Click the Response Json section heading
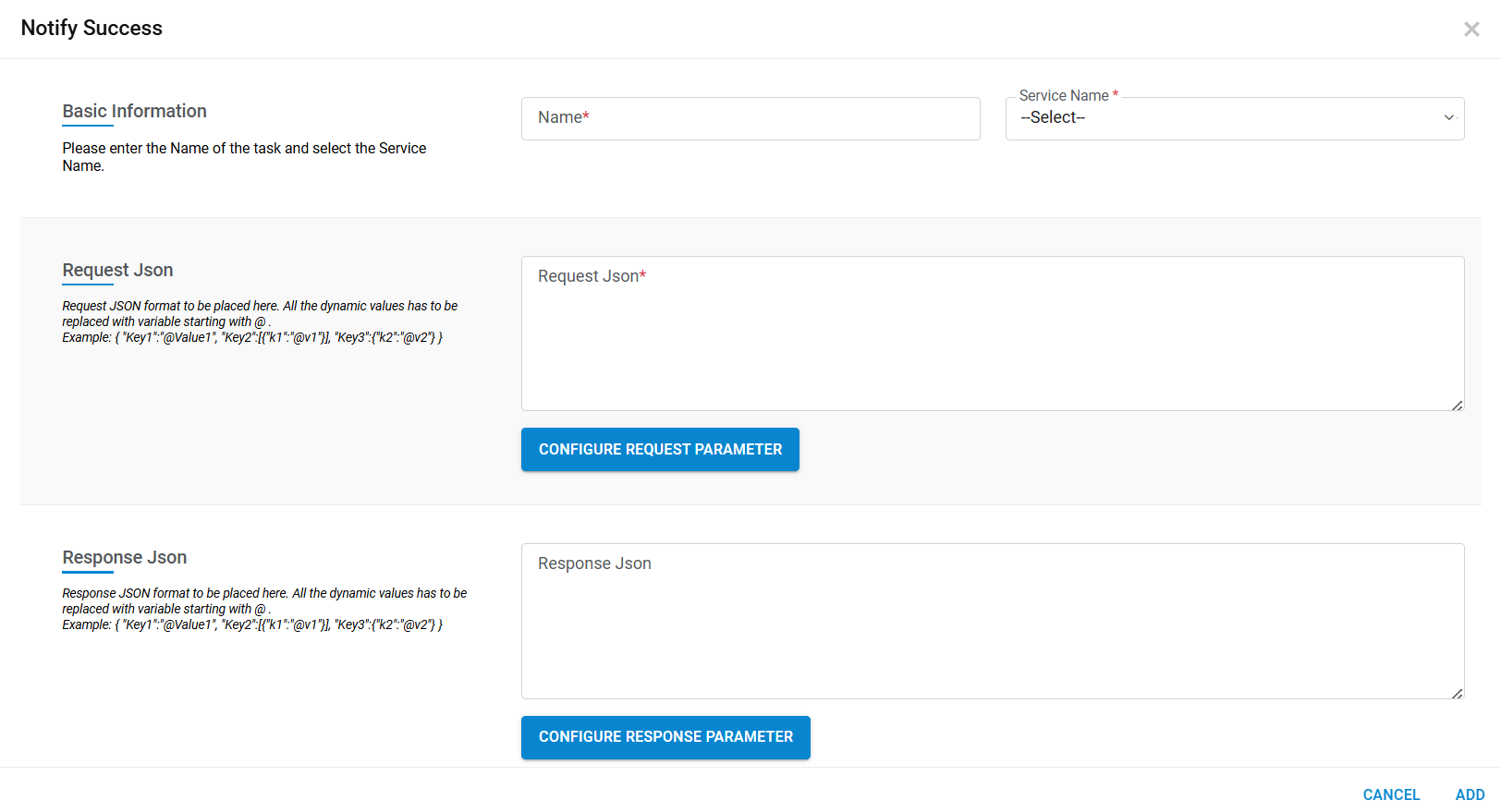Screen dimensions: 1501x812 point(124,558)
